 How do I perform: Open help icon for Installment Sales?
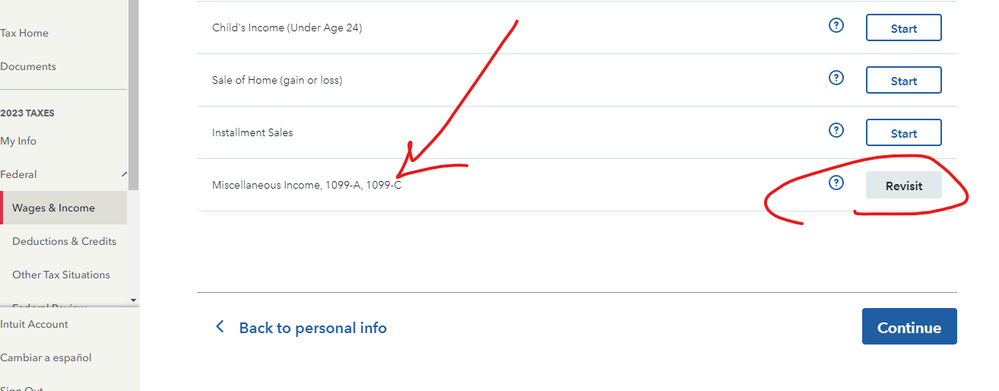click(x=836, y=131)
